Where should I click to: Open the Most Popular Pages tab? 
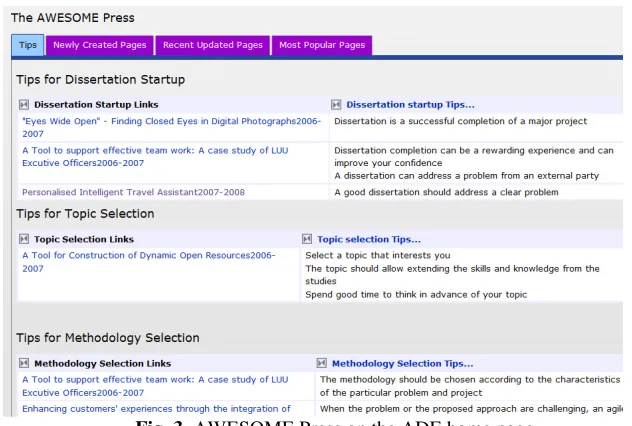pos(322,45)
